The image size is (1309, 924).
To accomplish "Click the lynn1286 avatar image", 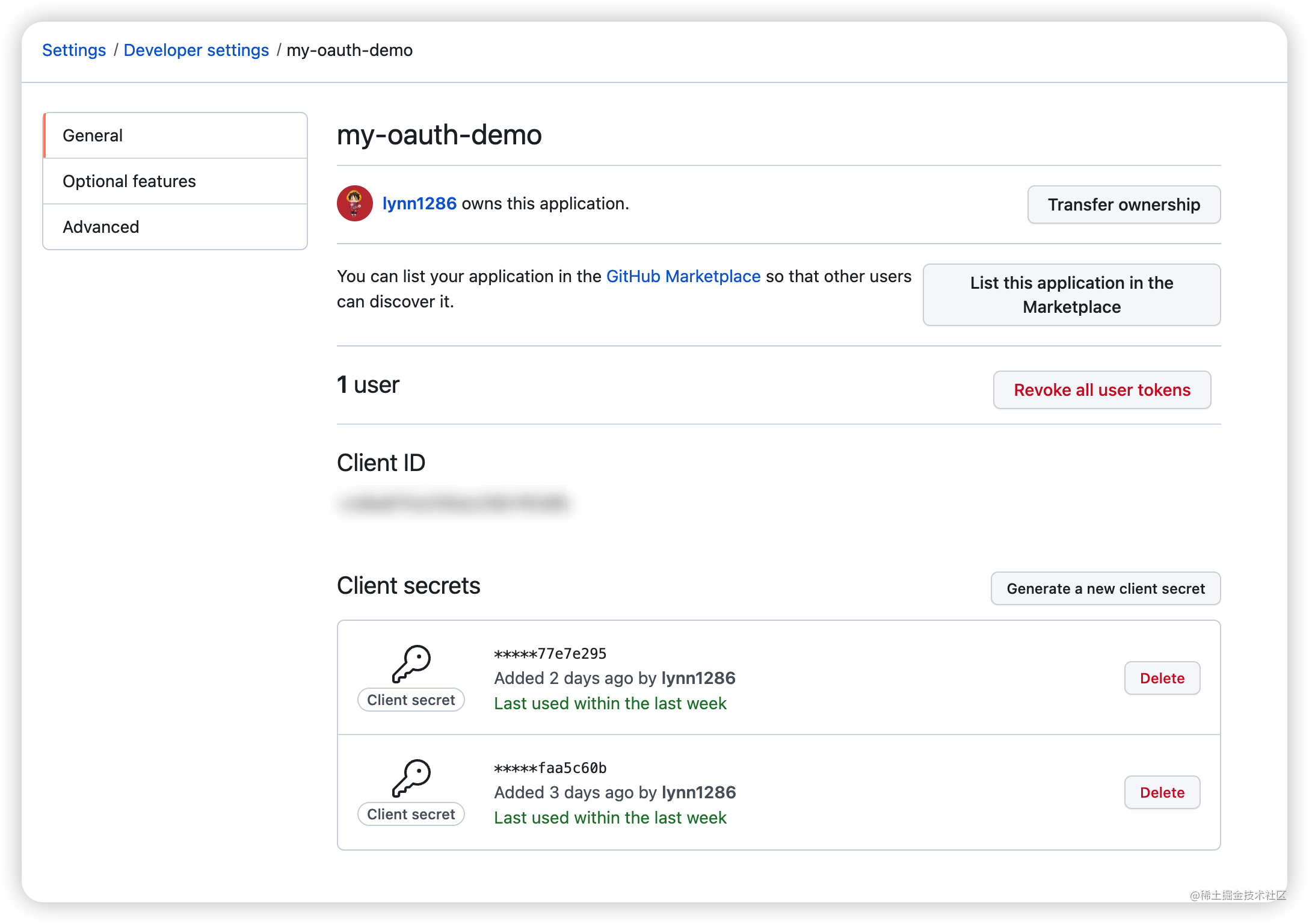I will 354,203.
